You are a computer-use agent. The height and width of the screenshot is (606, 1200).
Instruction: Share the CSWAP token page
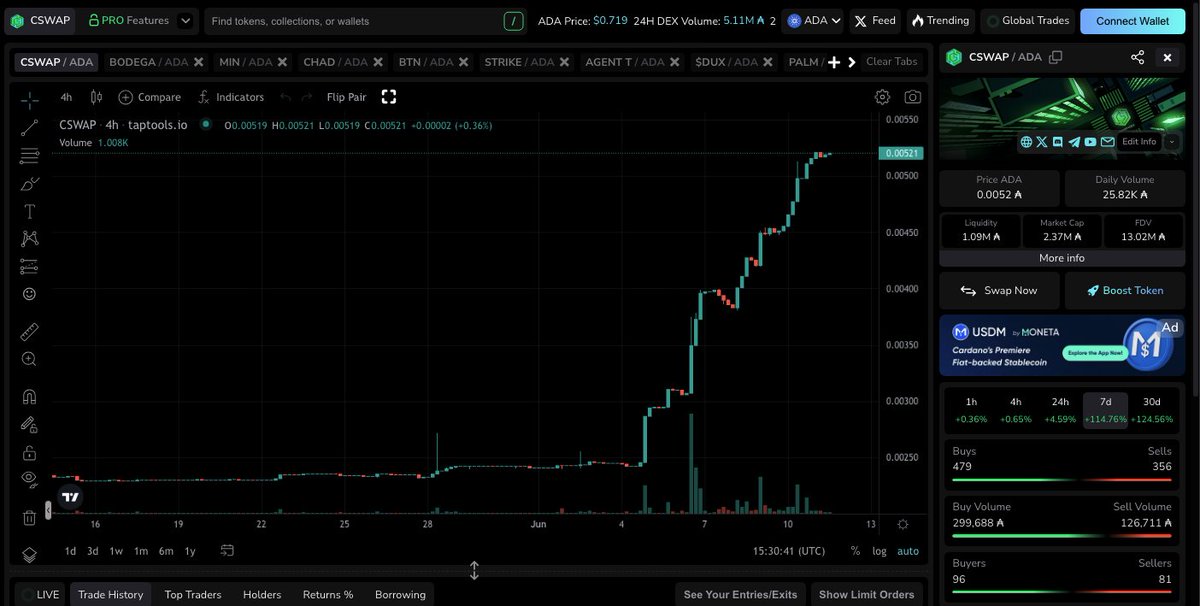[1137, 57]
